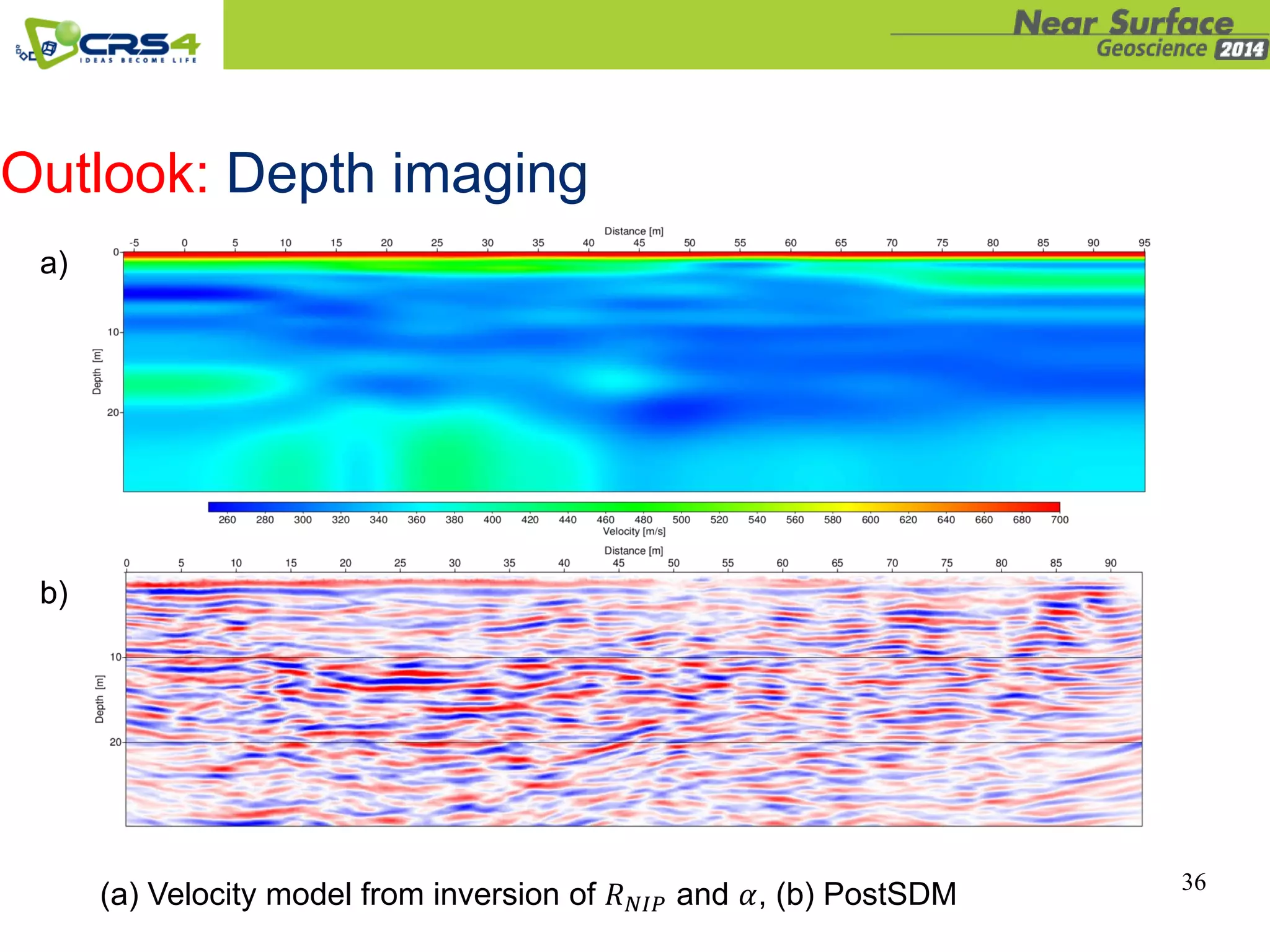Click the "IDEAS BECOME LIFE" tagline
Viewport: 1270px width, 952px height.
pyautogui.click(x=138, y=61)
